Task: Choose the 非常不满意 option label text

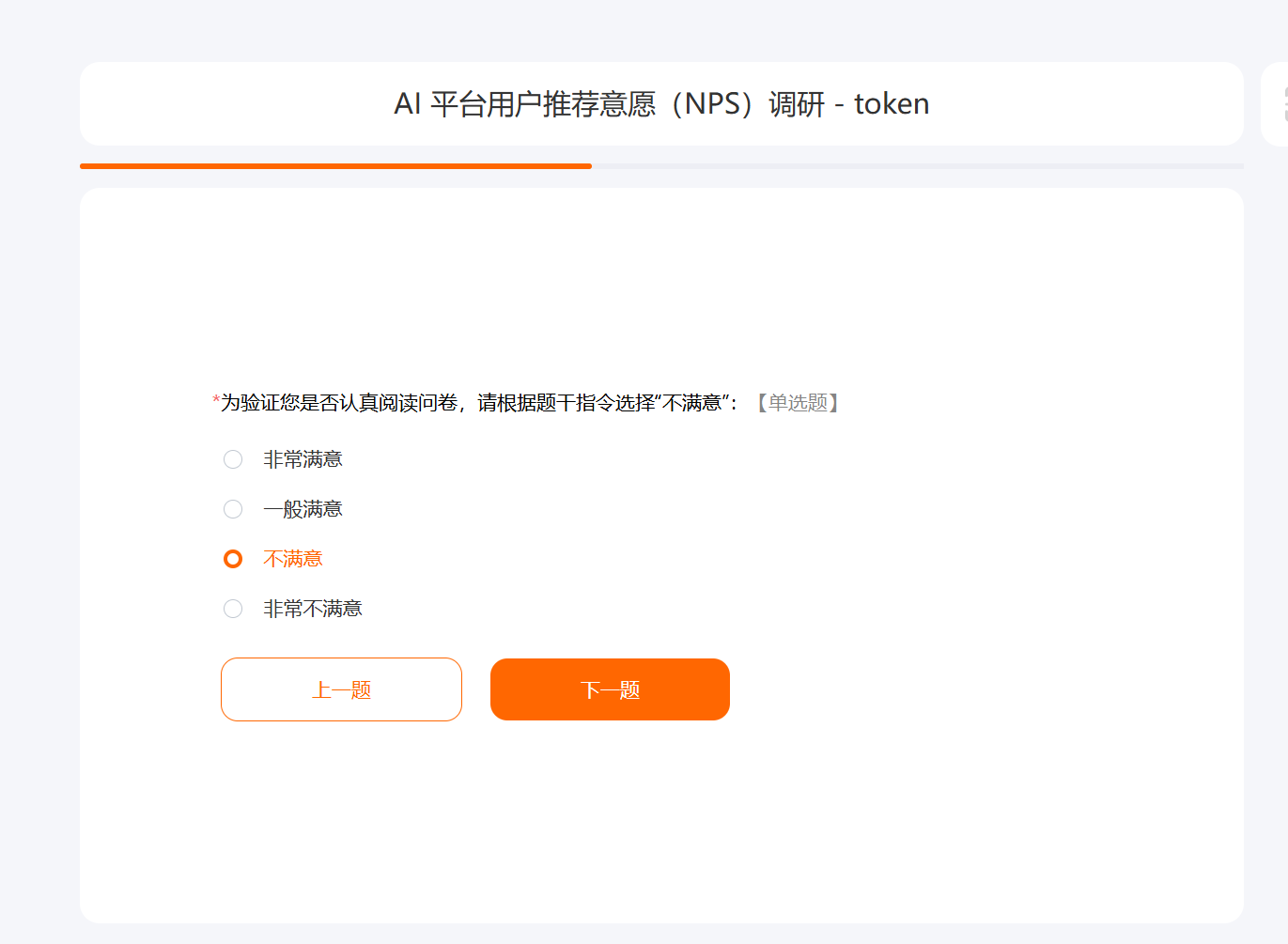Action: (313, 609)
